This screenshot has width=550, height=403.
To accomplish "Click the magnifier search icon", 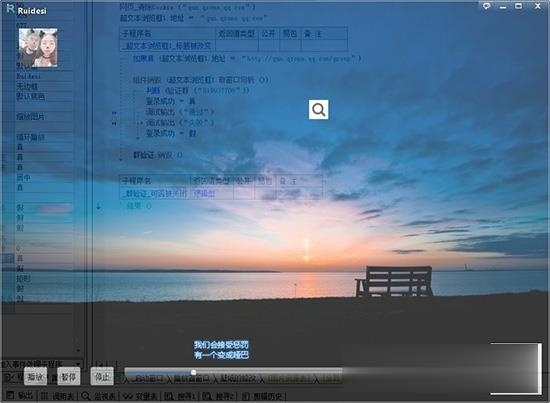I will point(318,109).
